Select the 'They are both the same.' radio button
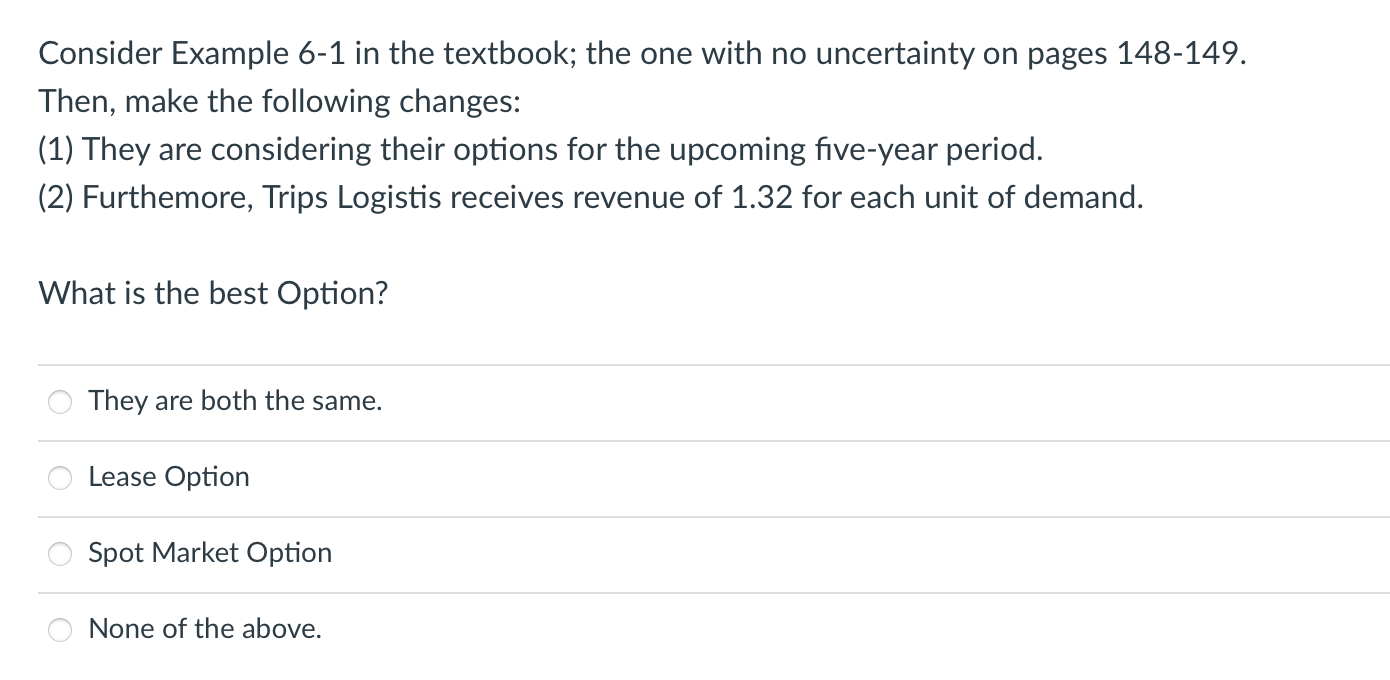This screenshot has width=1390, height=680. 60,402
